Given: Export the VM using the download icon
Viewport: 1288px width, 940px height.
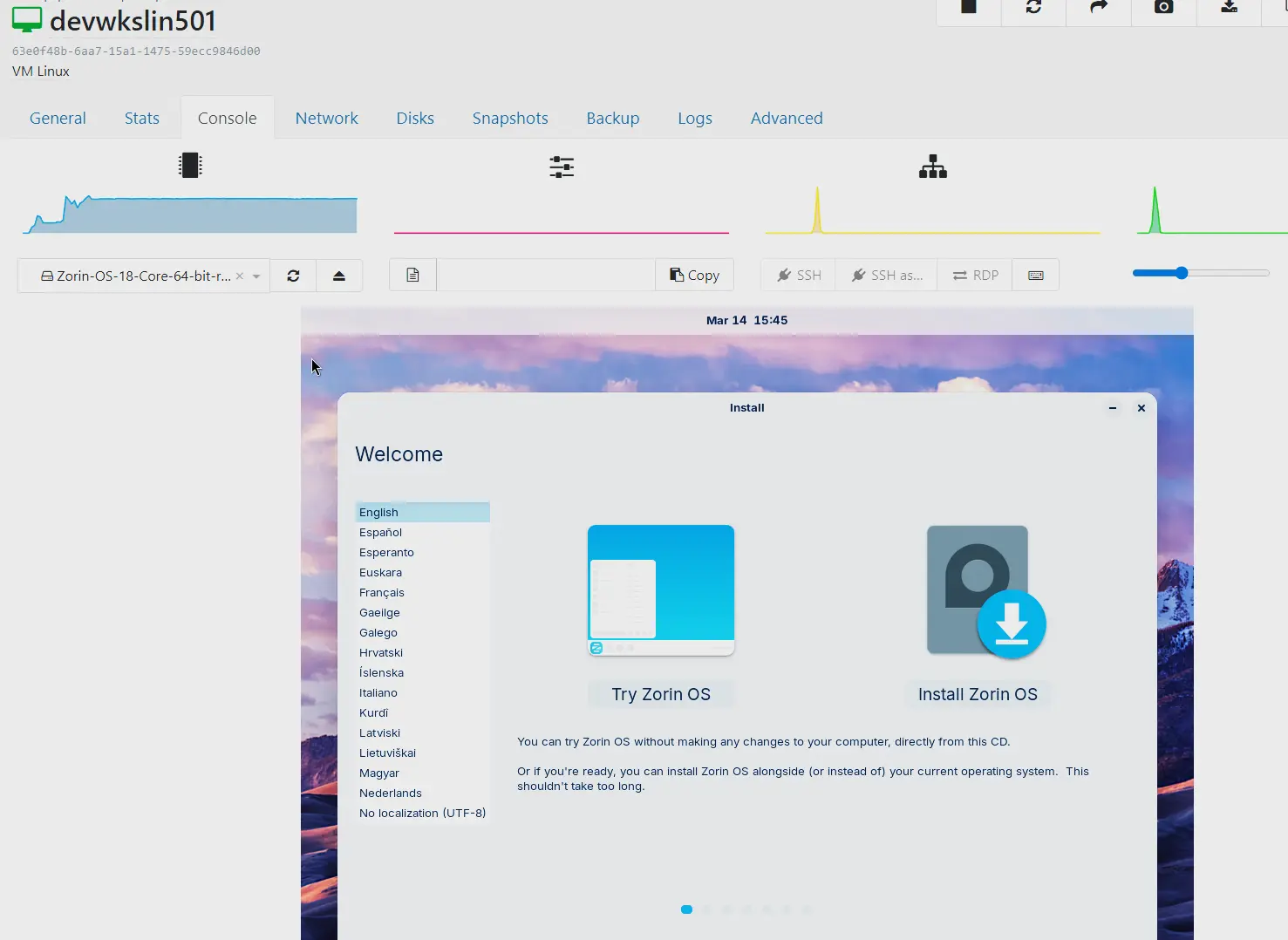Looking at the screenshot, I should [x=1229, y=7].
